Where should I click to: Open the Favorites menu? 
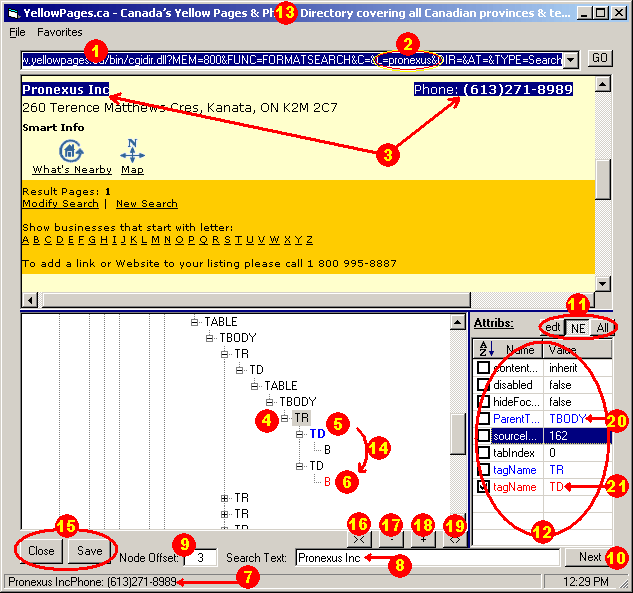[x=60, y=32]
